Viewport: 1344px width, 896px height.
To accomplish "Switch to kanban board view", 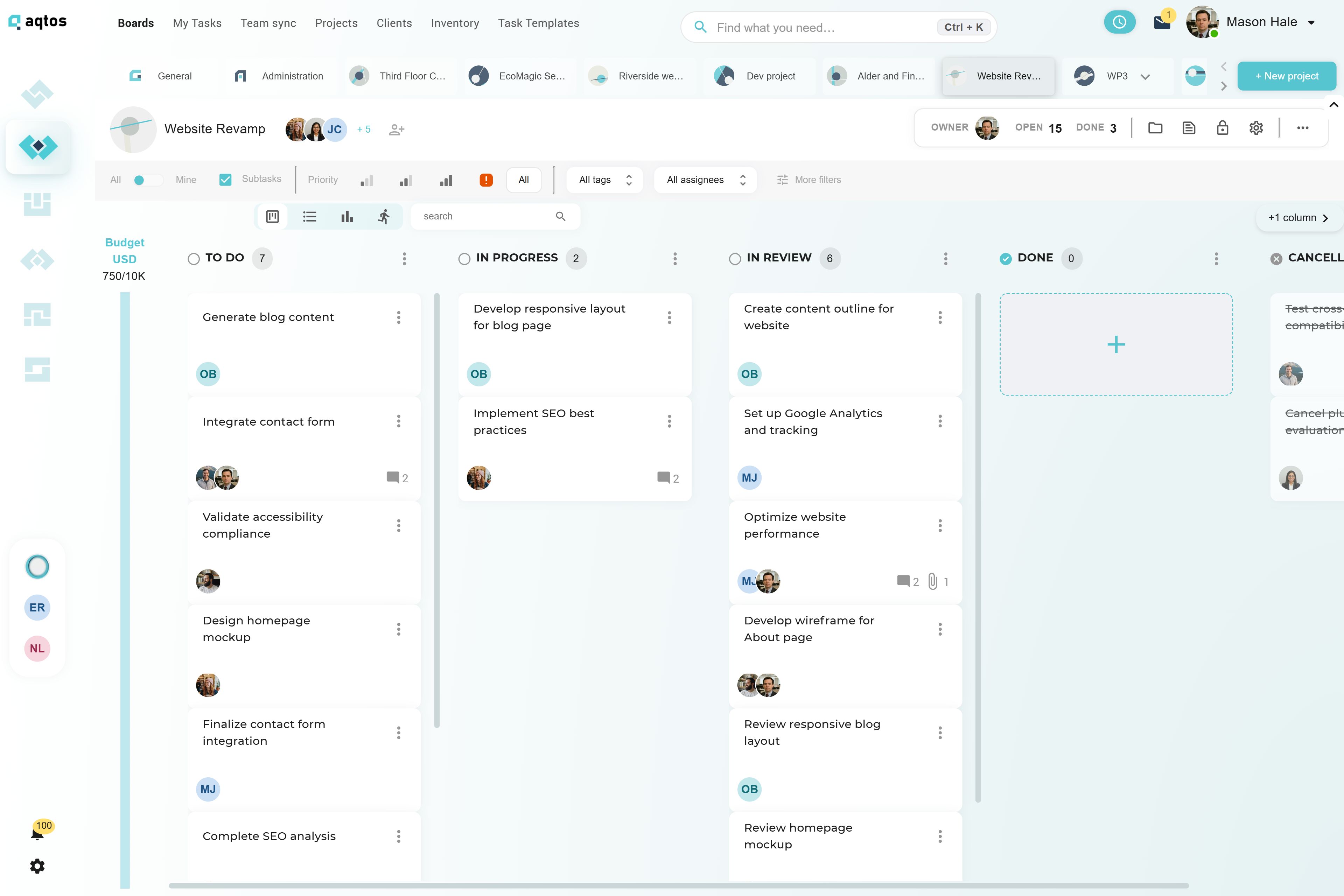I will pyautogui.click(x=273, y=217).
